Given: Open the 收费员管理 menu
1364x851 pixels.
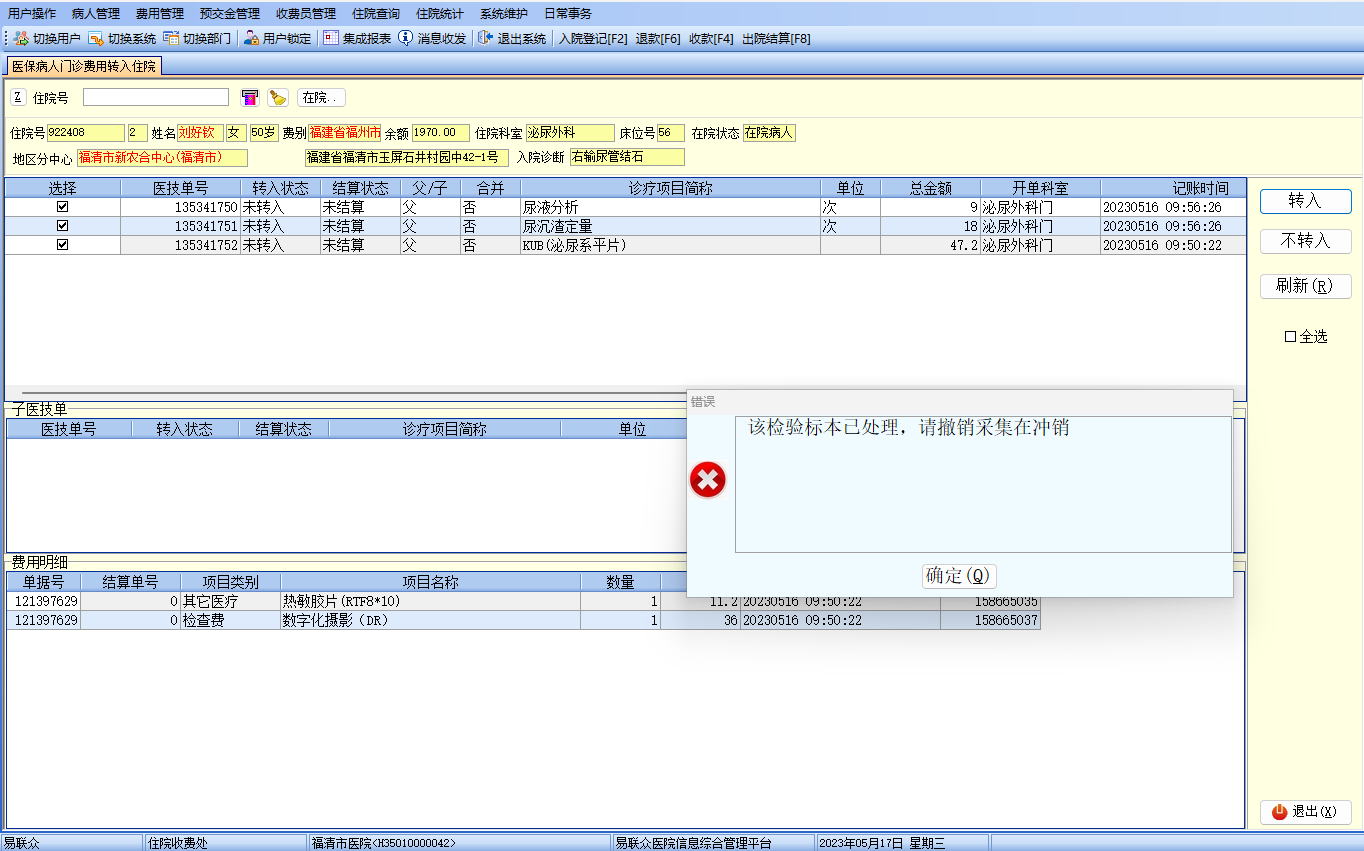Looking at the screenshot, I should click(x=306, y=14).
